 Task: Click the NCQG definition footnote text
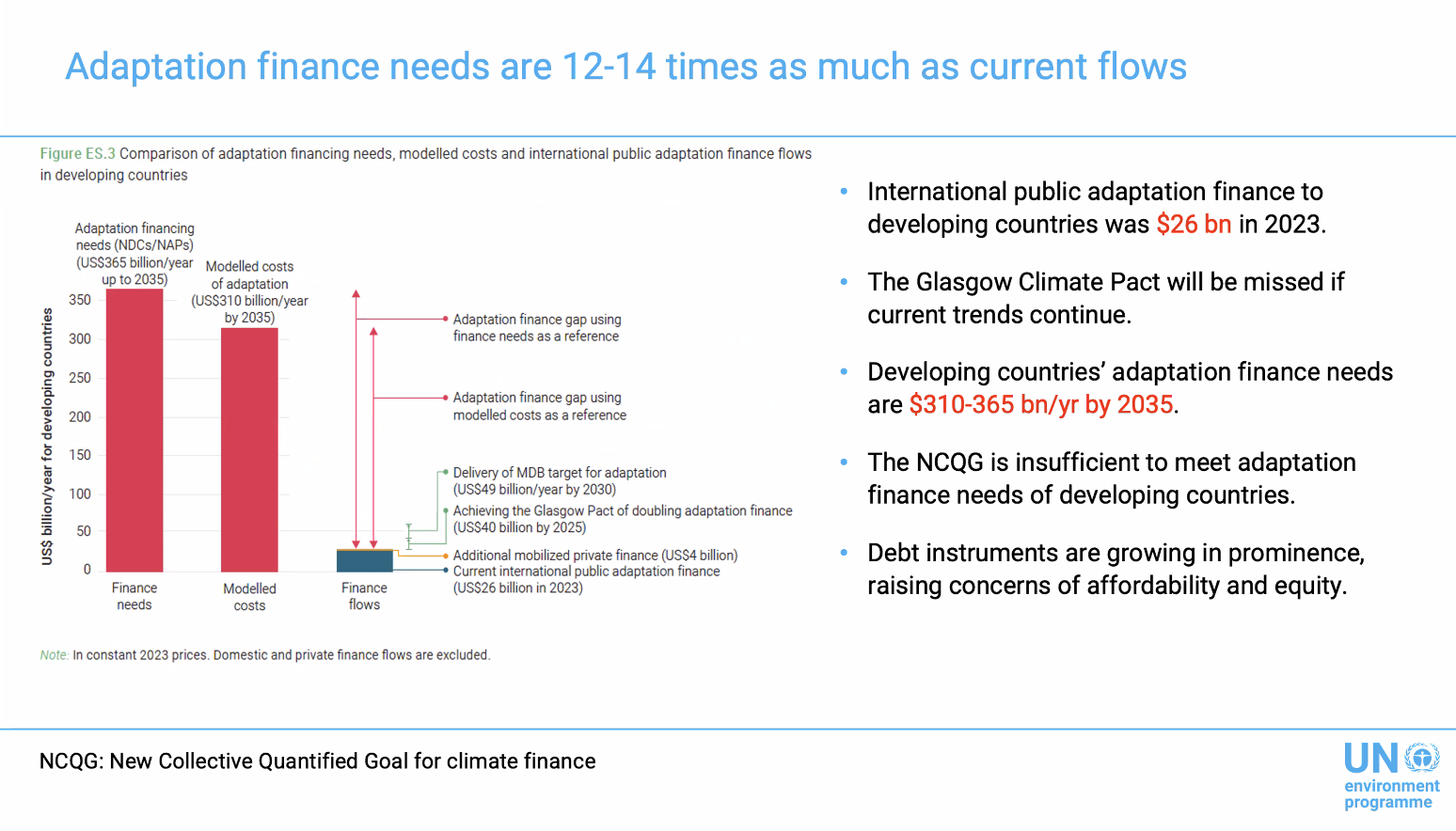(317, 761)
